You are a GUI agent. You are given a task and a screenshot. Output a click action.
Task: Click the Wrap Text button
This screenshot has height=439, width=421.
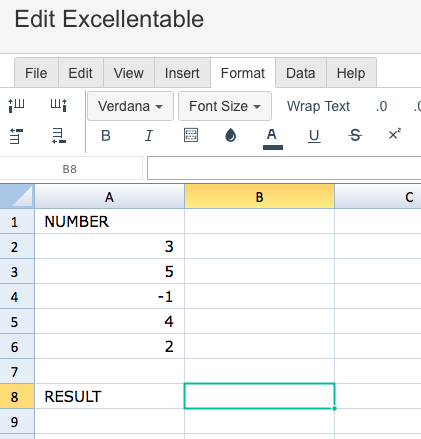318,106
